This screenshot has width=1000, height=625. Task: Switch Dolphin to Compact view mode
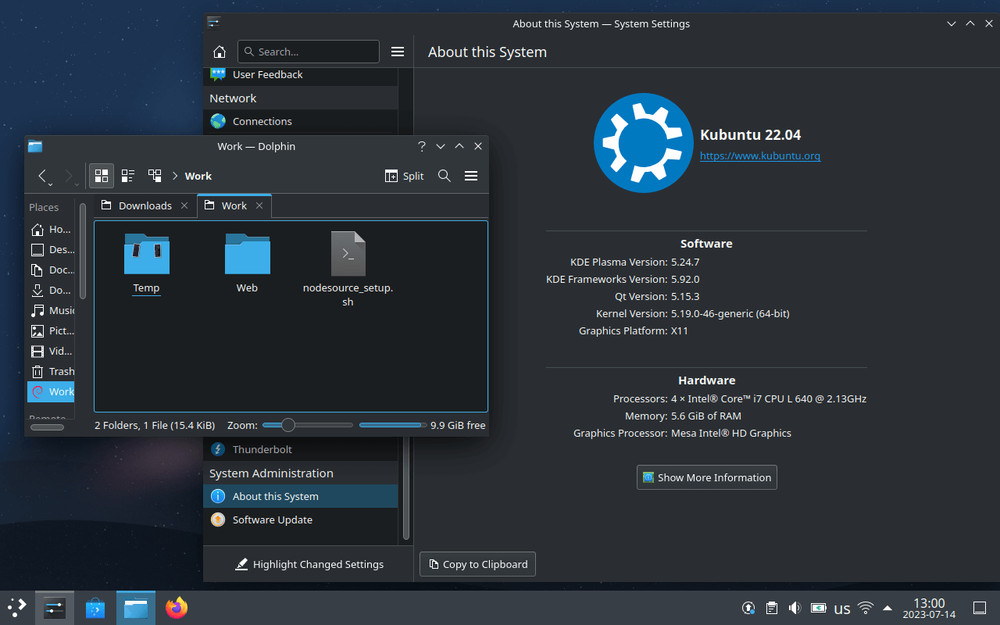coord(128,176)
